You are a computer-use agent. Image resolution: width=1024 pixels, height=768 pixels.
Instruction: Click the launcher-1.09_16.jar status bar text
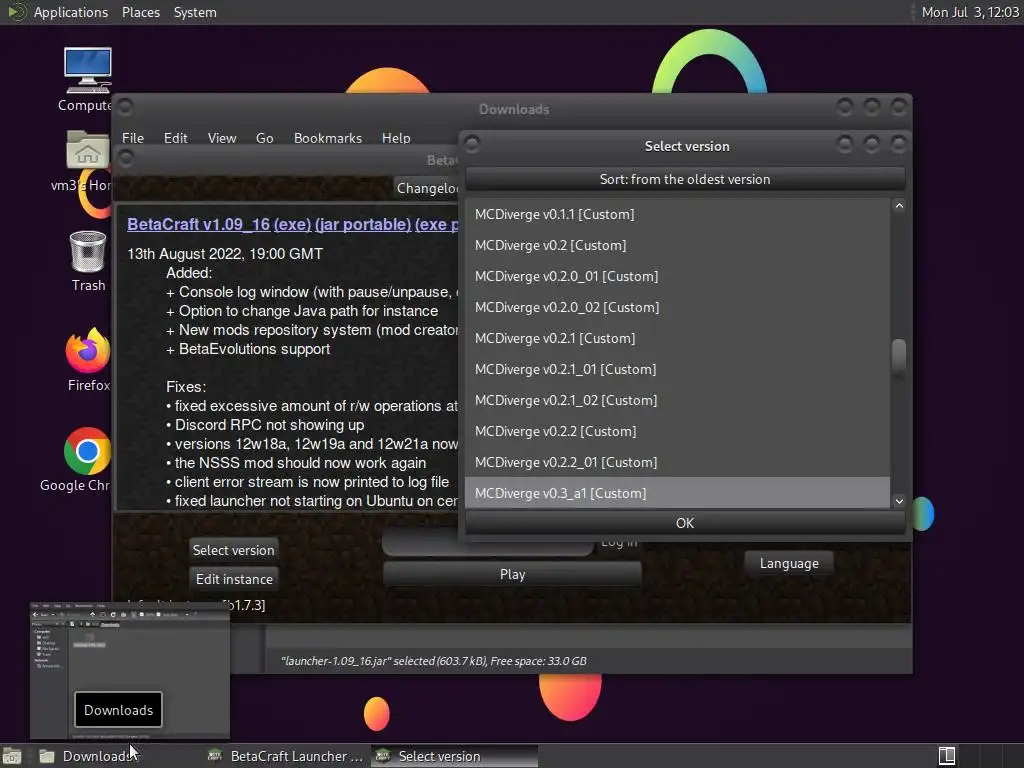[434, 661]
